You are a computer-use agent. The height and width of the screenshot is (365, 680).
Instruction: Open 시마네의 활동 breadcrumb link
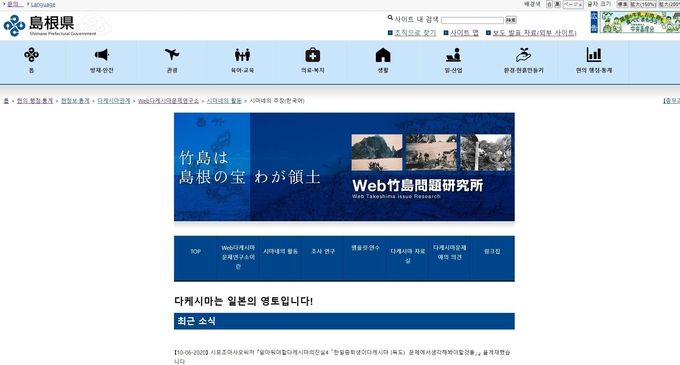(x=224, y=101)
